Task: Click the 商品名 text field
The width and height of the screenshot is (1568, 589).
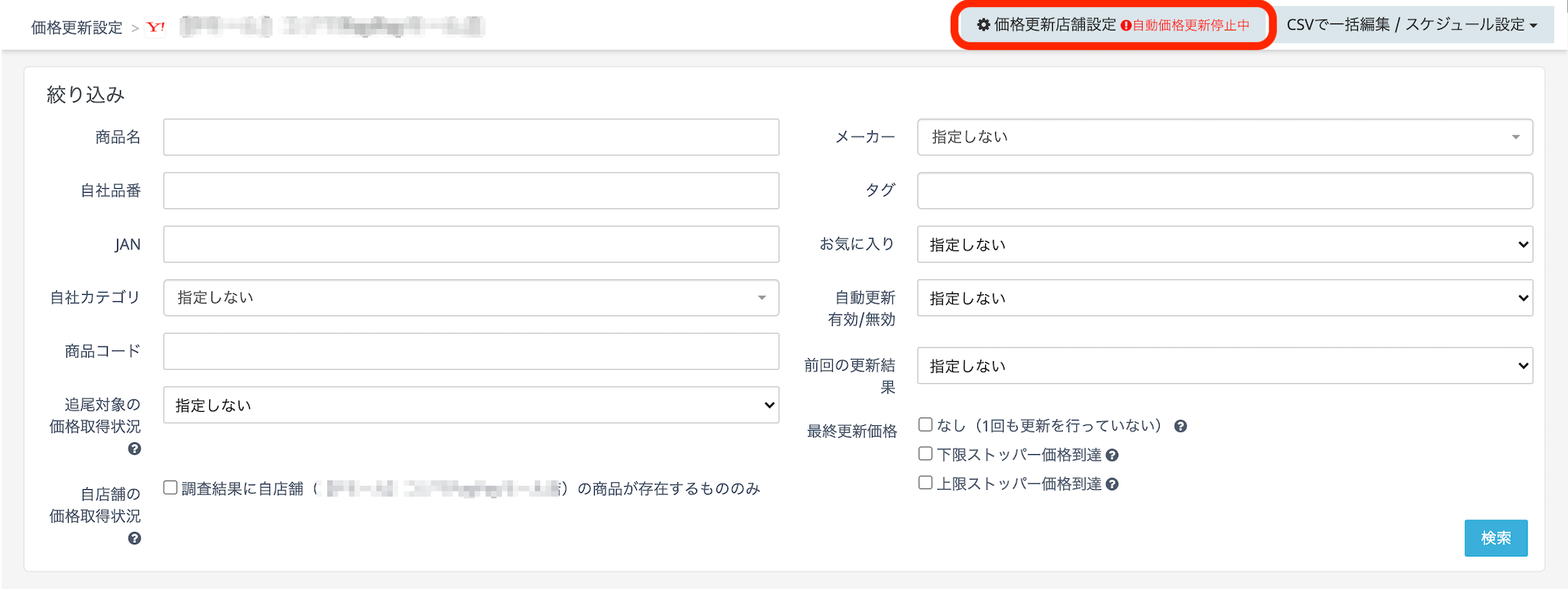Action: tap(471, 137)
